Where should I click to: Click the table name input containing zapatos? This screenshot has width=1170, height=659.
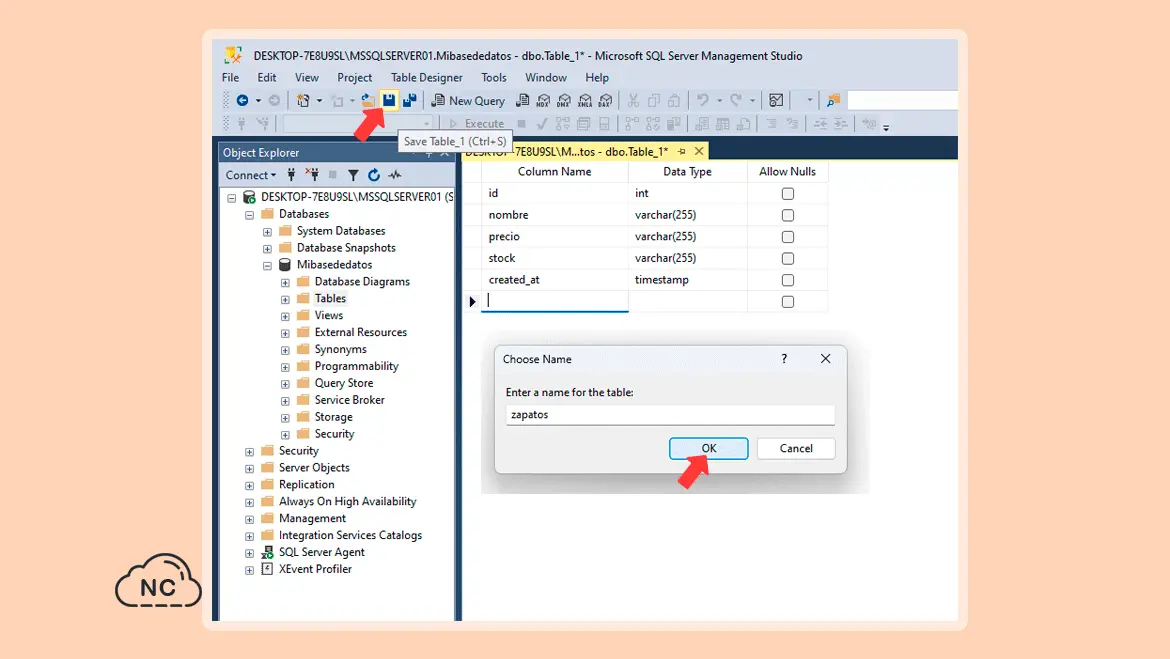(670, 415)
